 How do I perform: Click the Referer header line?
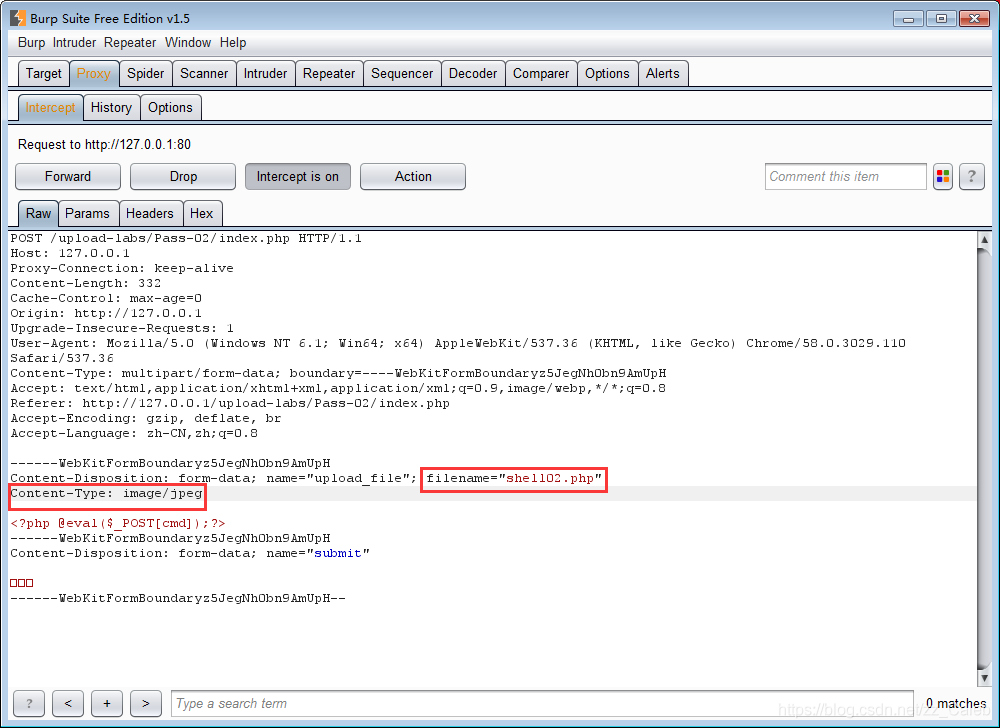(230, 404)
